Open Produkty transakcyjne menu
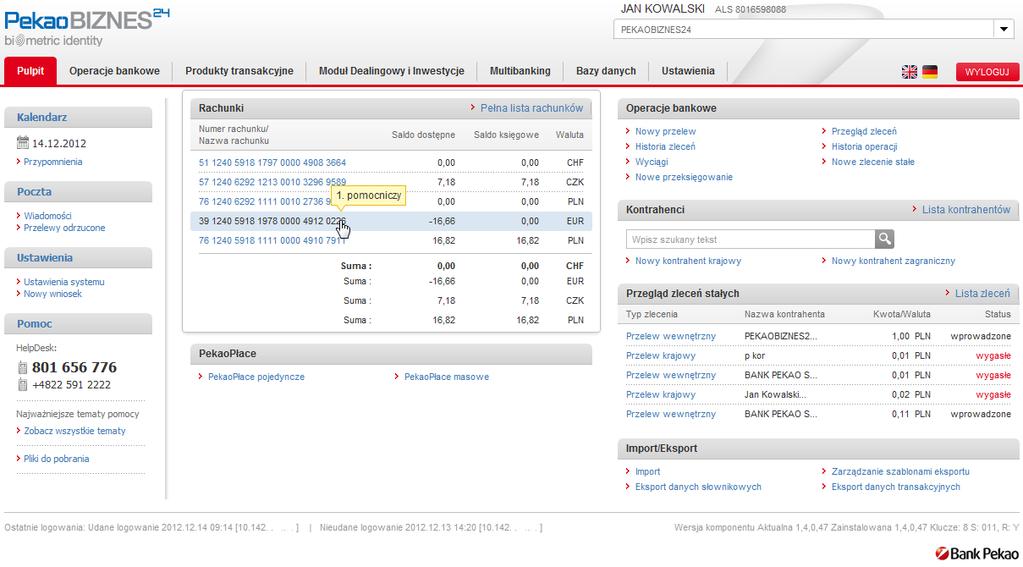Viewport: 1023px width, 567px height. pyautogui.click(x=239, y=71)
